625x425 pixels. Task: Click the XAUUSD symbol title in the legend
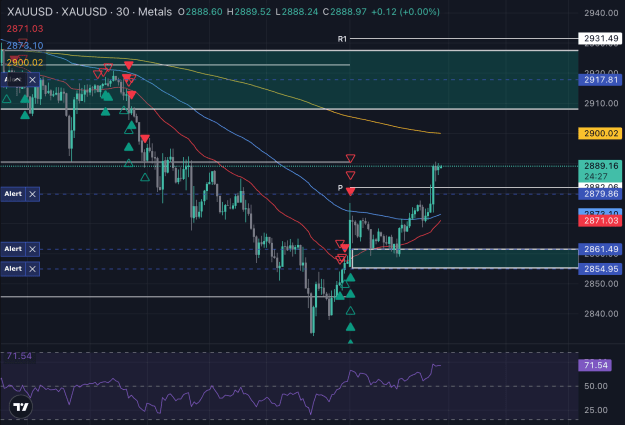click(89, 12)
